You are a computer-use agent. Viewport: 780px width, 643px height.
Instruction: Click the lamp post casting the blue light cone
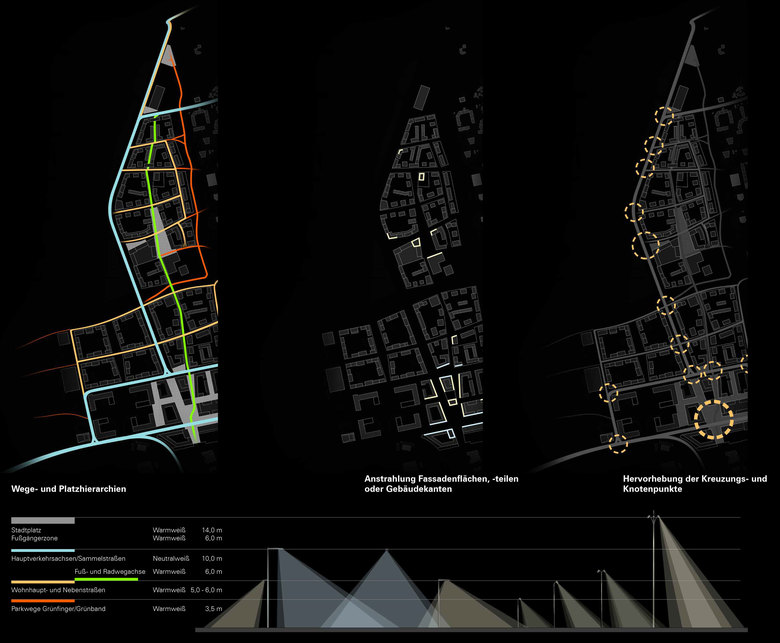[x=268, y=590]
